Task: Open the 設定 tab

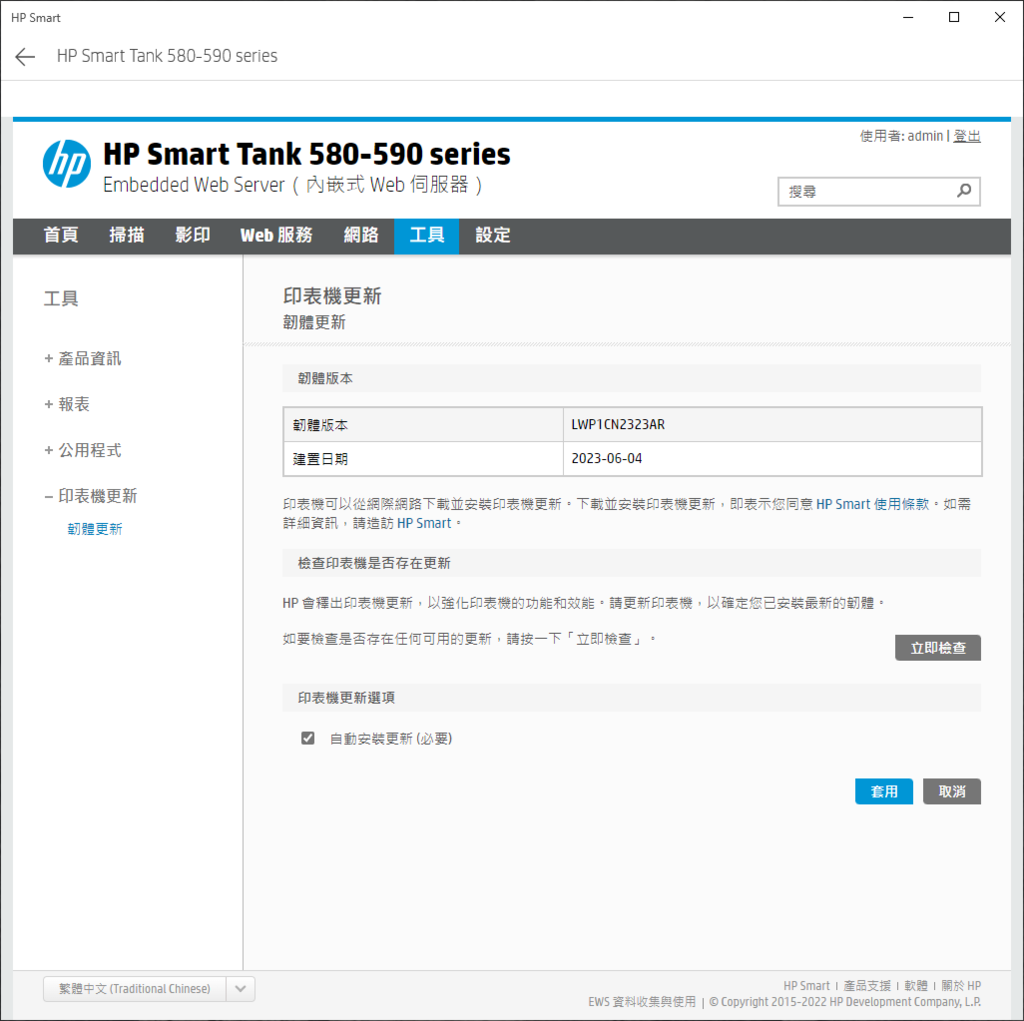Action: [493, 235]
